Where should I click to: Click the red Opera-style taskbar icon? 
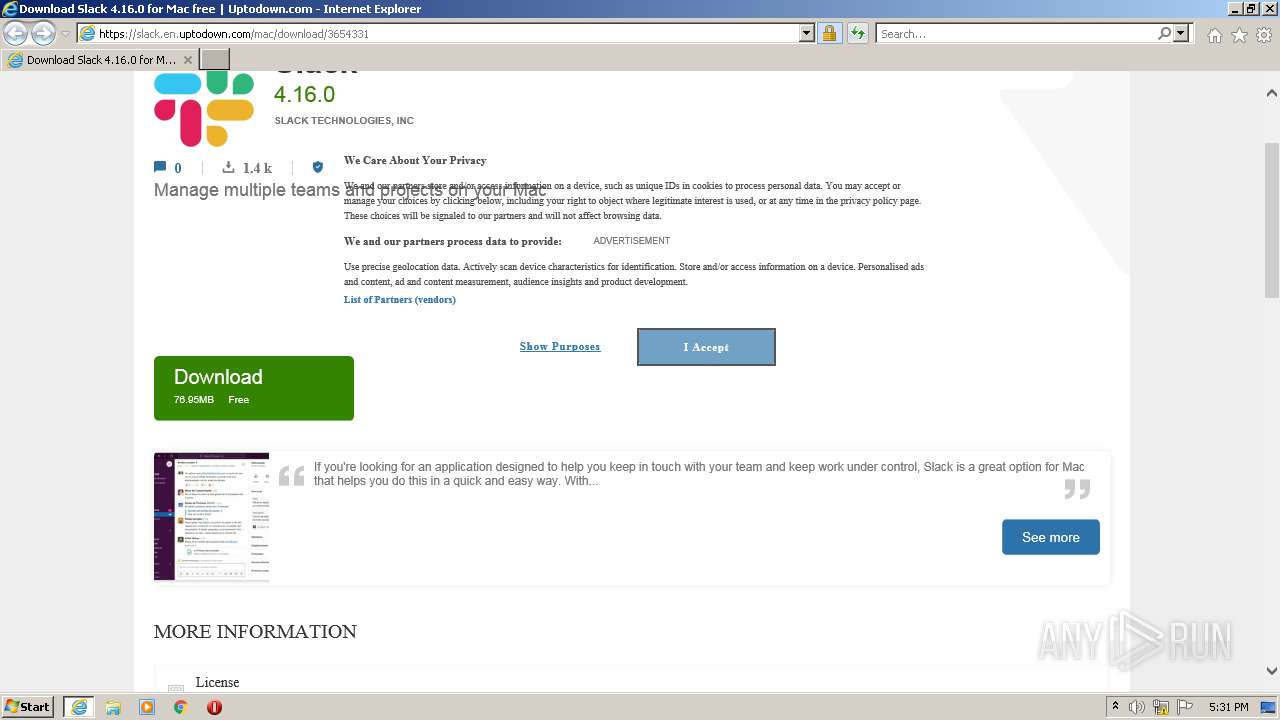click(214, 707)
